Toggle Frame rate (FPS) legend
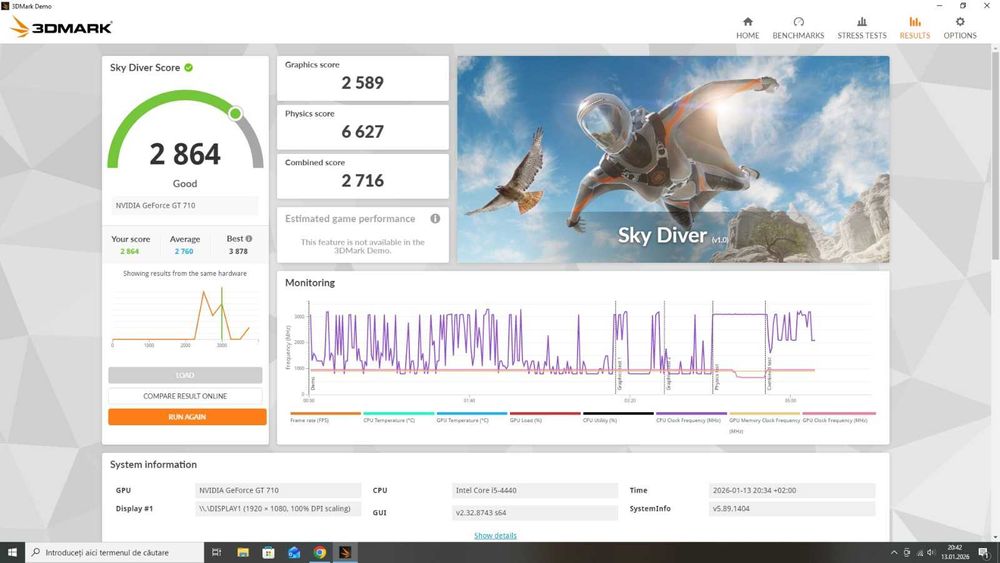Screen dimensions: 1000x563 pos(325,418)
